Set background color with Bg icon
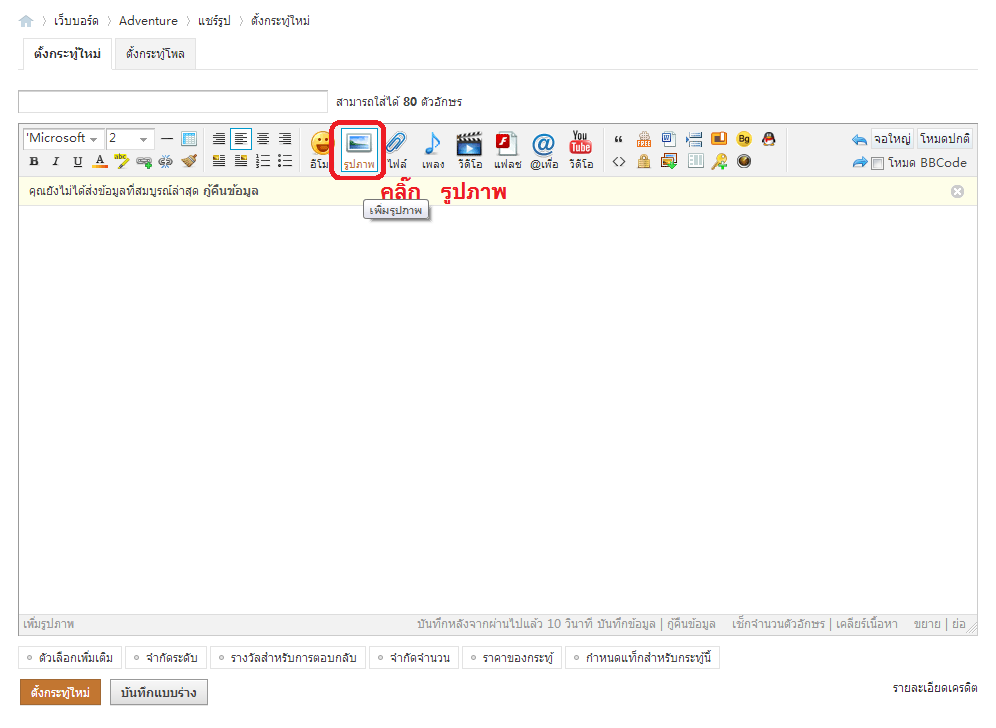The height and width of the screenshot is (728, 996). point(744,138)
